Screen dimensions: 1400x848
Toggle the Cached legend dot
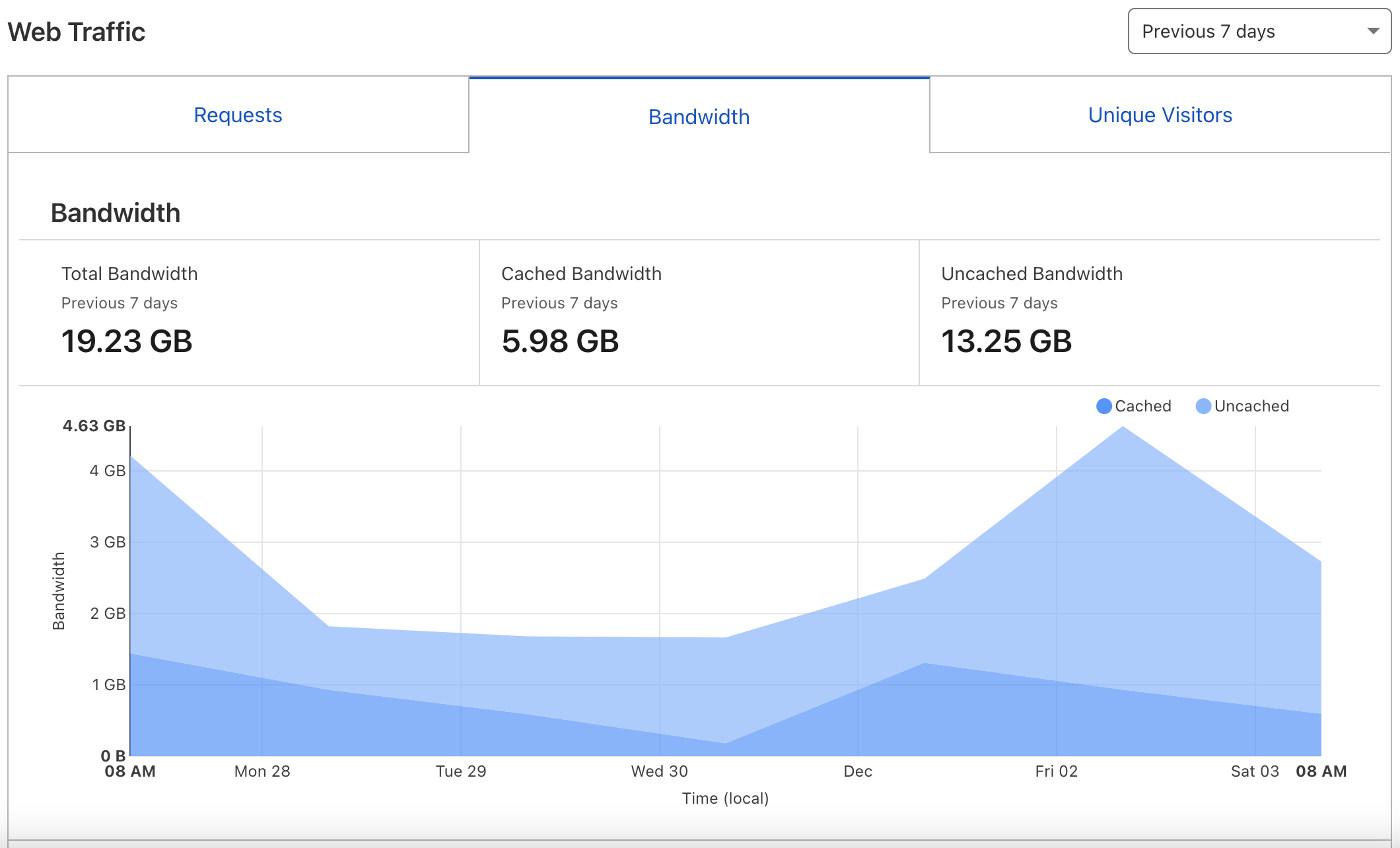click(x=1103, y=406)
